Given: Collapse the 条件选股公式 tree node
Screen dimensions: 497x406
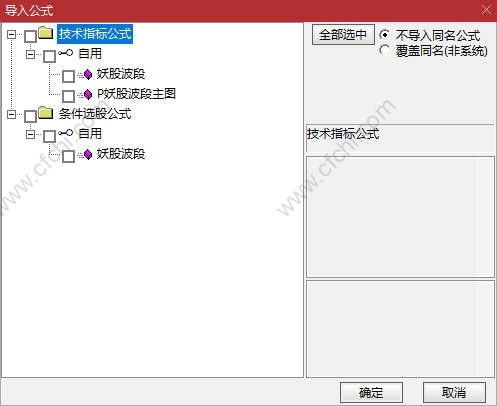Looking at the screenshot, I should pos(12,114).
